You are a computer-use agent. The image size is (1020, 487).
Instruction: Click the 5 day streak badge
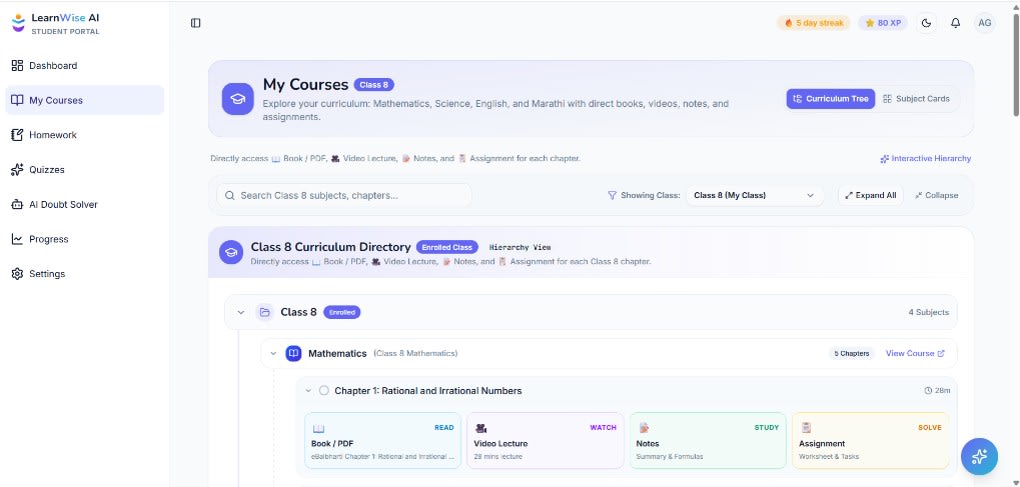[x=814, y=23]
